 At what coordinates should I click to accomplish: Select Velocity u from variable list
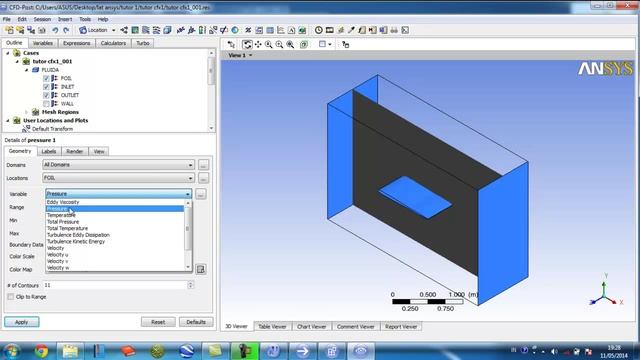[58, 255]
